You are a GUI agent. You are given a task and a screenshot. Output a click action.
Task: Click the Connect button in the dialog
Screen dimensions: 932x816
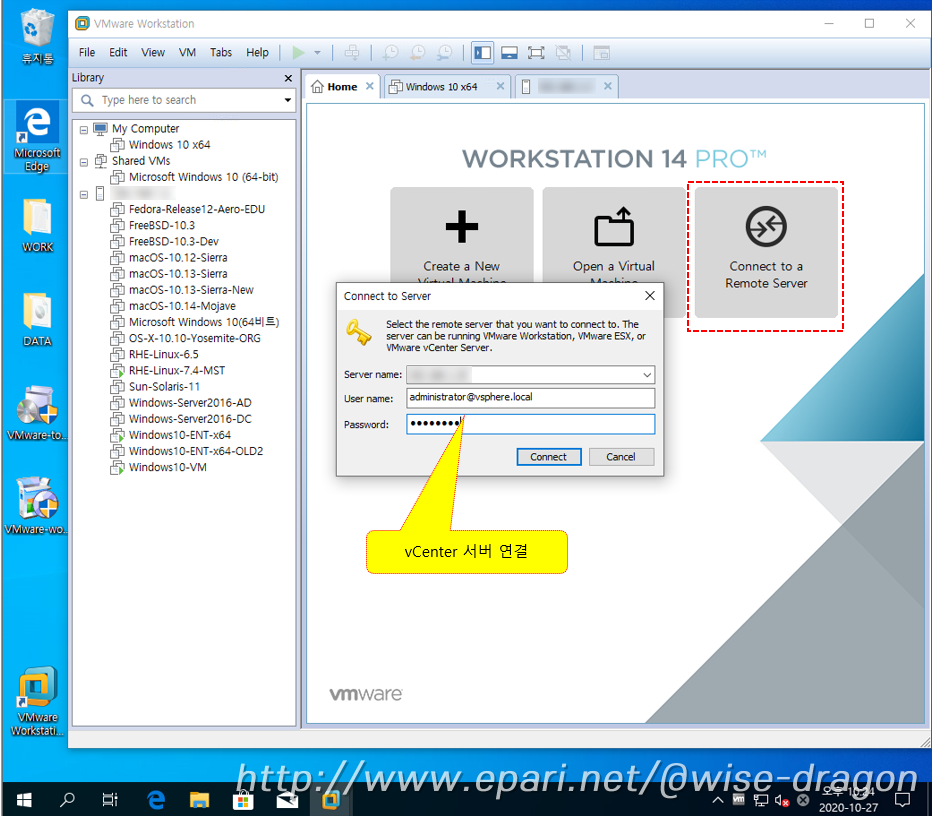coord(549,457)
